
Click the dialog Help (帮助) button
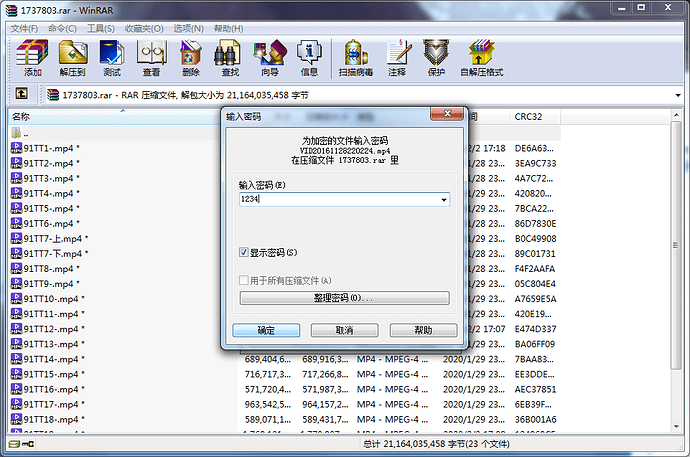423,330
